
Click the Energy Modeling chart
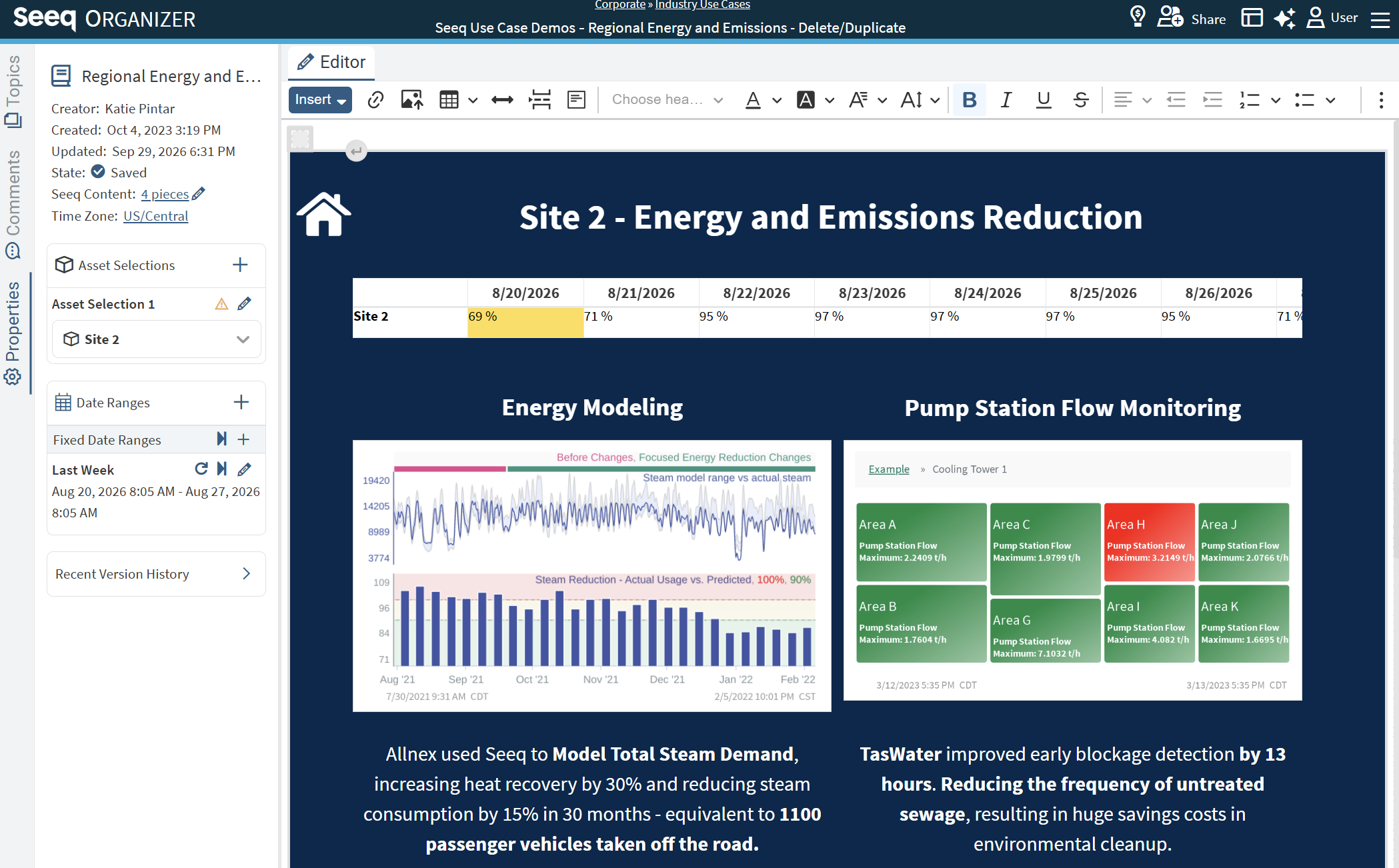coord(592,576)
